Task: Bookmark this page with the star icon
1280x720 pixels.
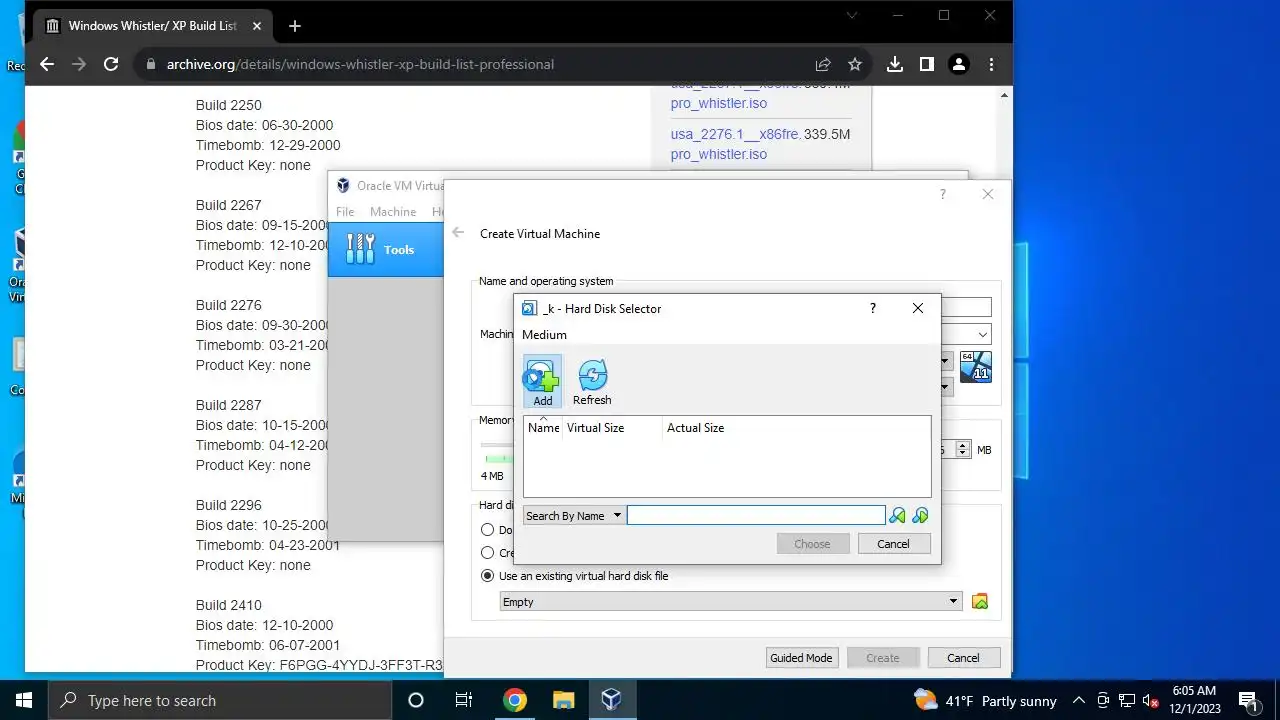Action: click(855, 64)
